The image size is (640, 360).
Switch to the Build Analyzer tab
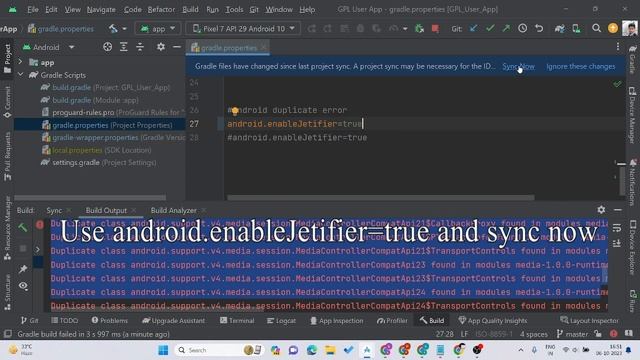click(x=173, y=210)
